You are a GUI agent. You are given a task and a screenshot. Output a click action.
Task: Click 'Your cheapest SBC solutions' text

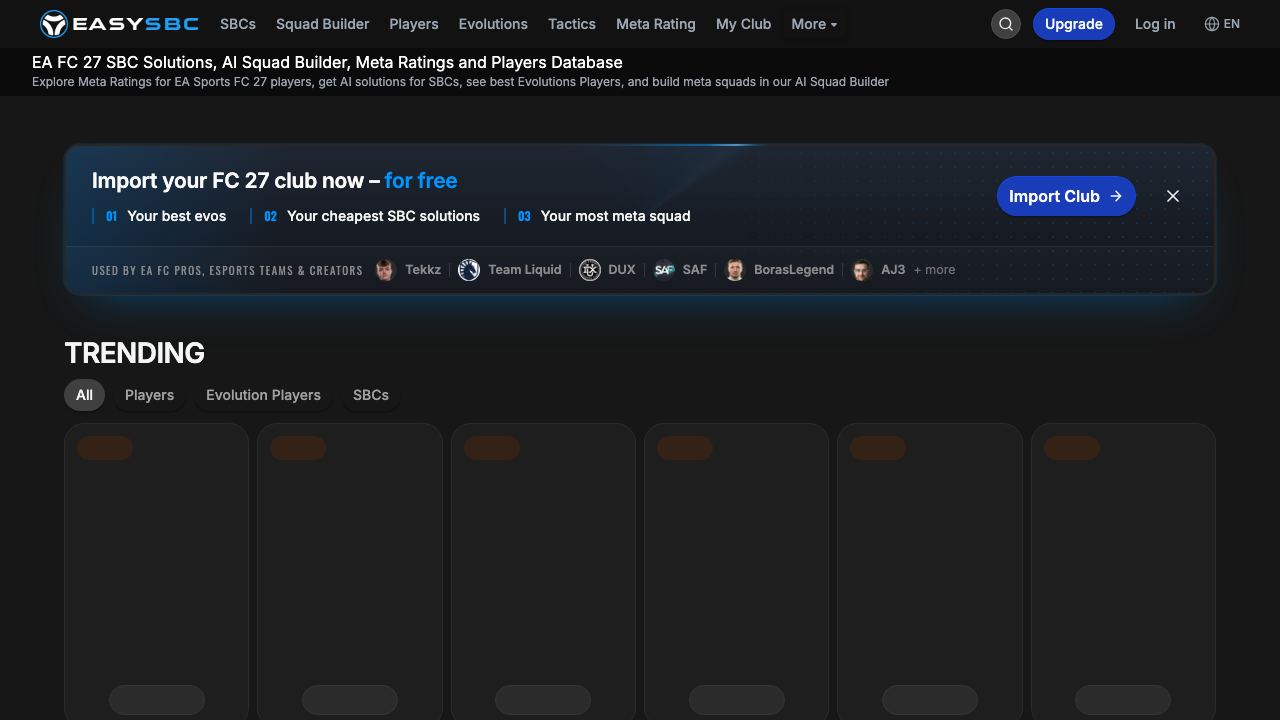pos(383,216)
